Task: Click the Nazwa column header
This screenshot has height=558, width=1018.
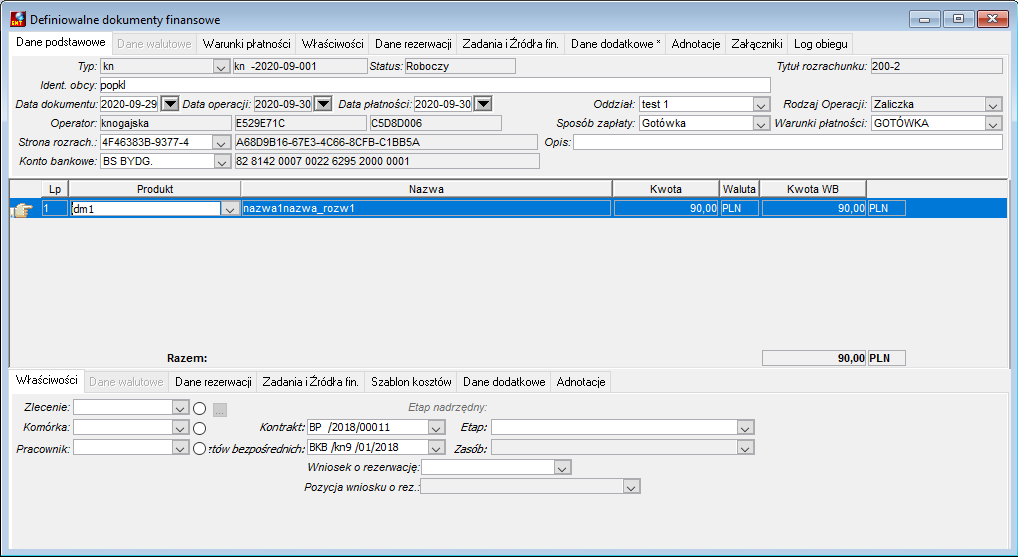Action: [x=427, y=189]
